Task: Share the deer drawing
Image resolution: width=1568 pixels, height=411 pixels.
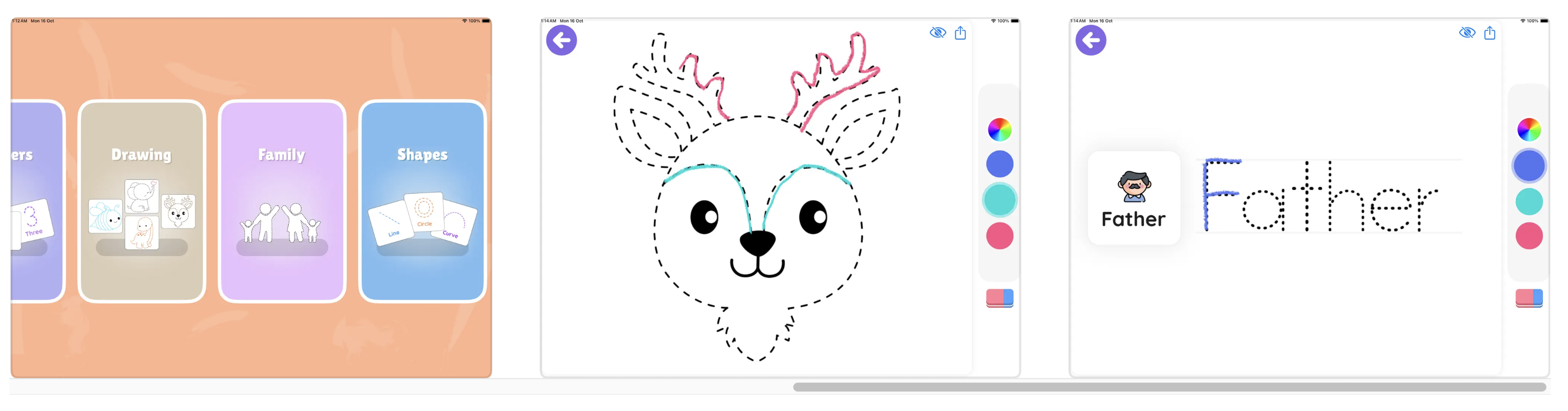Action: [x=960, y=33]
